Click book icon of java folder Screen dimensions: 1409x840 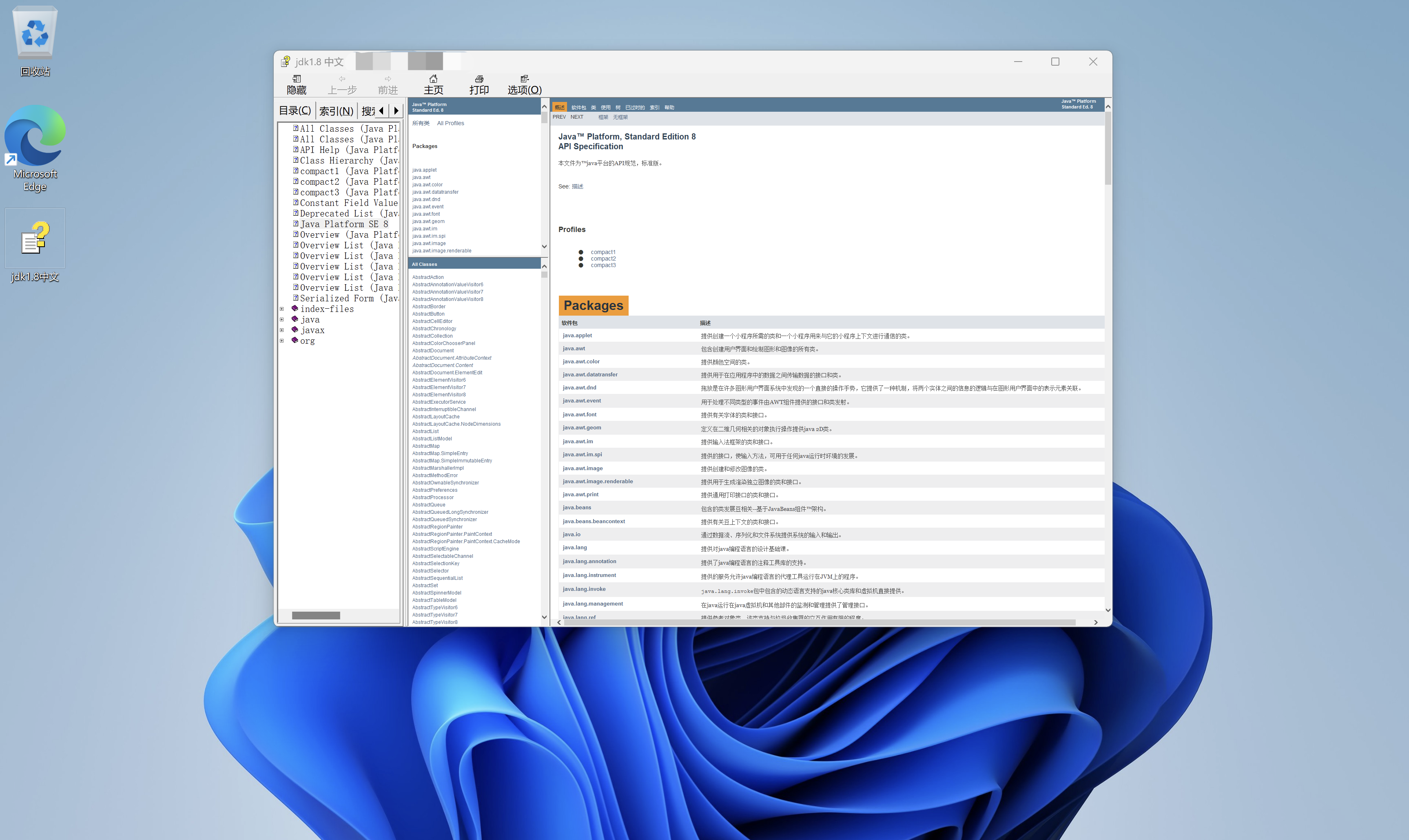295,319
